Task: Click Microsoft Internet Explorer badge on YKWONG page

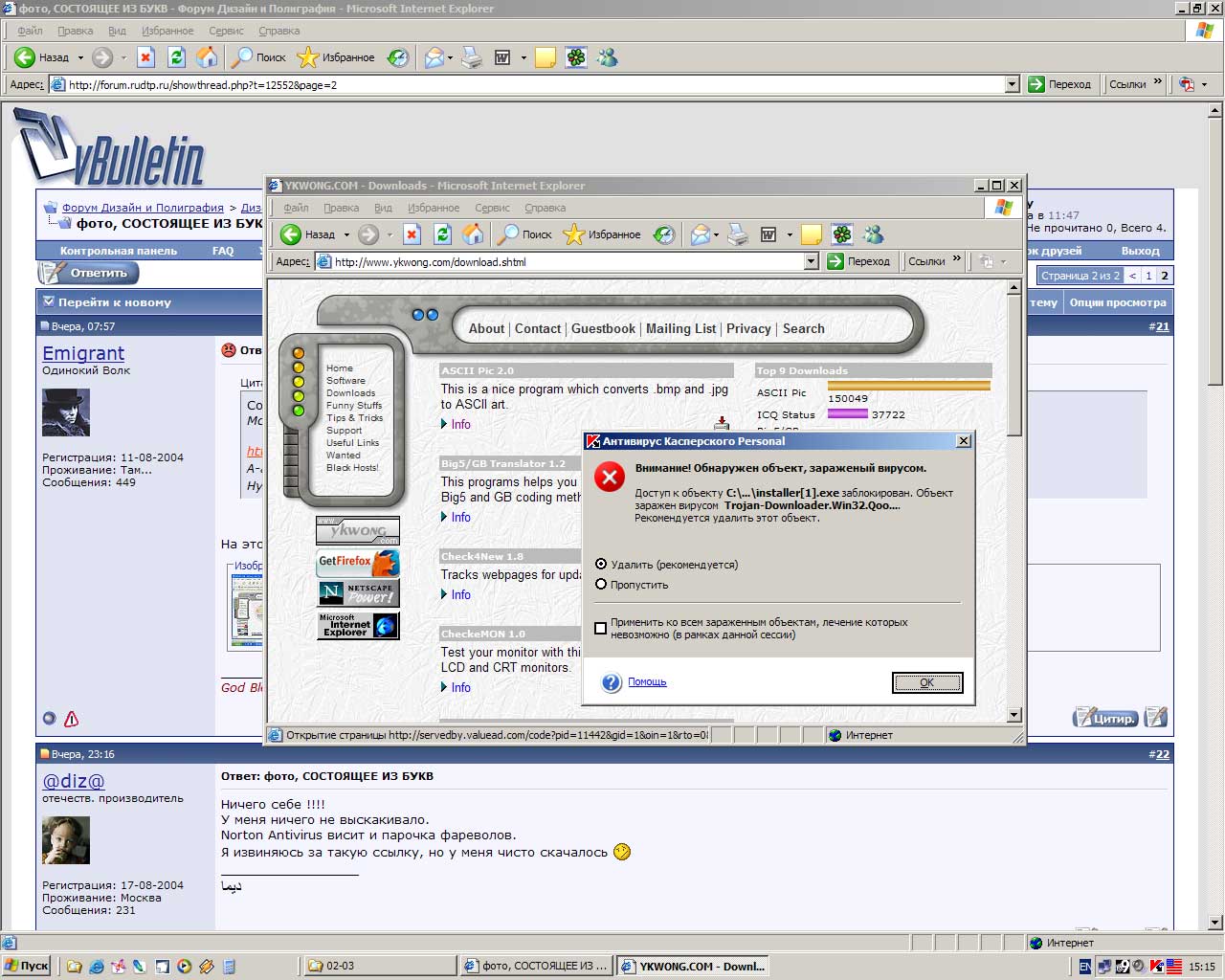Action: 358,626
